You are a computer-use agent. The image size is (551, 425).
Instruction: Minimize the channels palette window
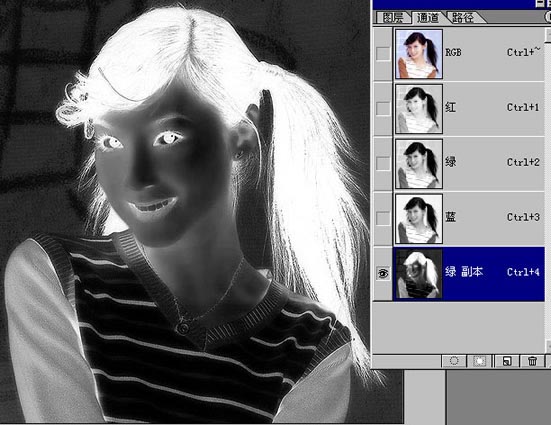540,4
